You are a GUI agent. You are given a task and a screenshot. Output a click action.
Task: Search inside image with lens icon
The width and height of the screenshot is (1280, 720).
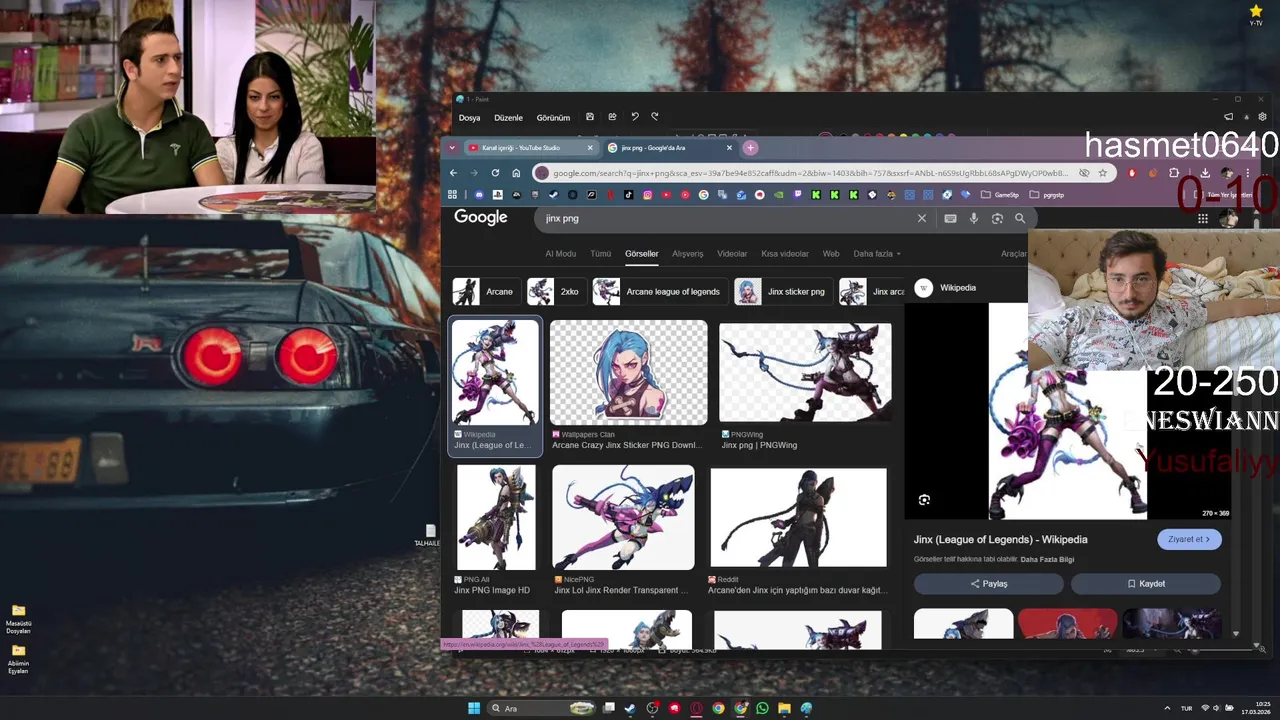coord(924,500)
